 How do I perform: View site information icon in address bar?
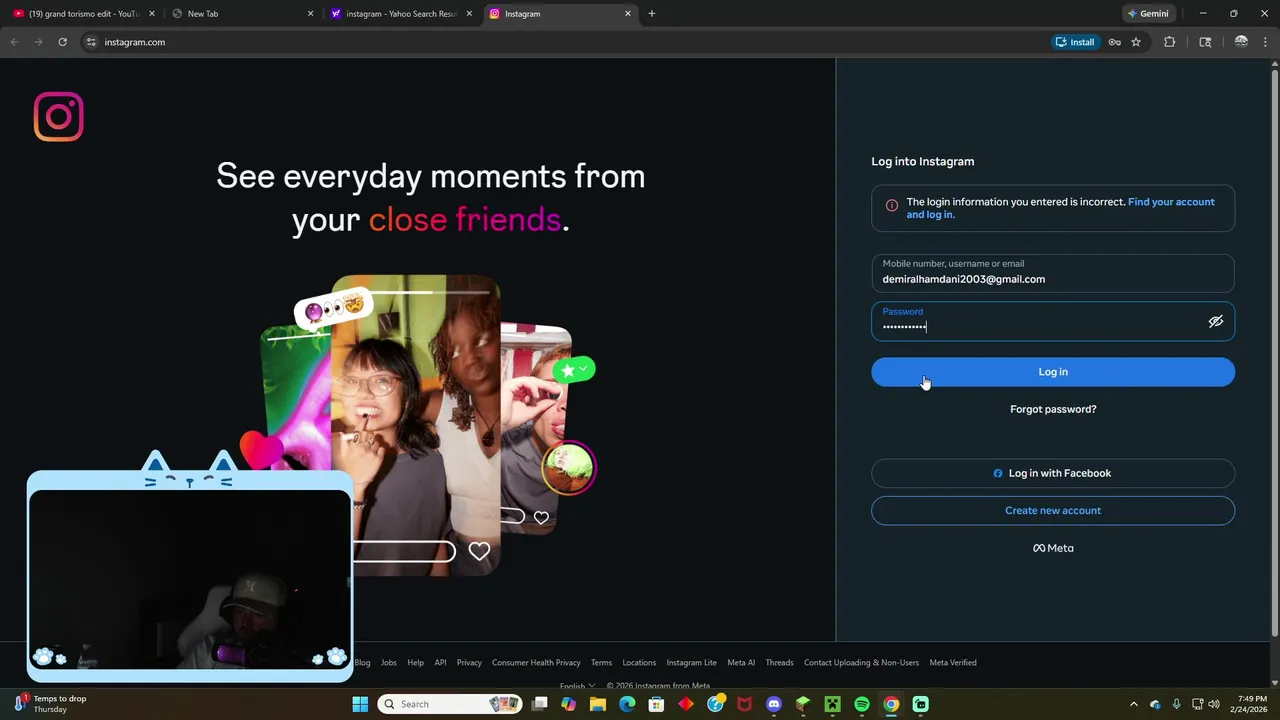tap(91, 42)
